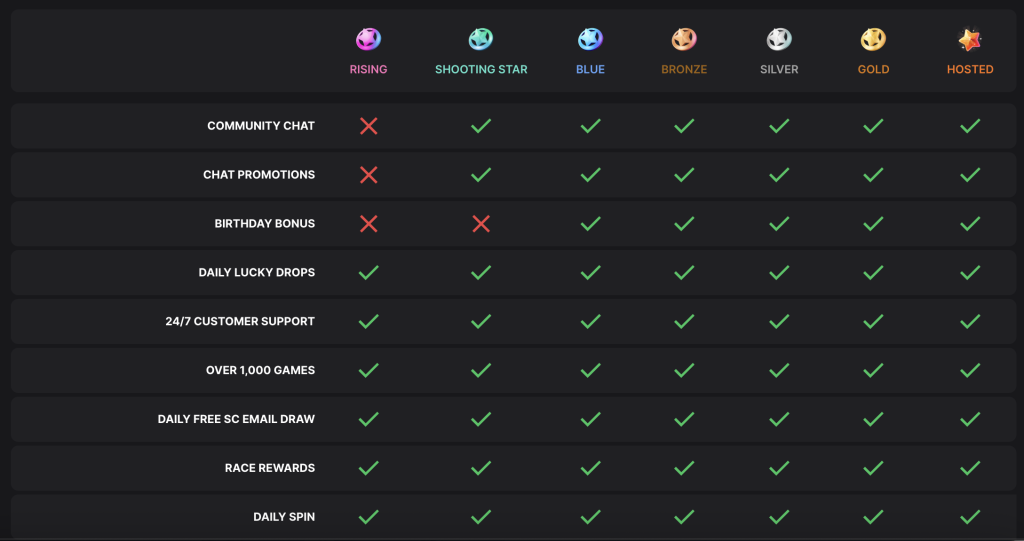Click the CHAT PROMOTIONS row label

[259, 174]
